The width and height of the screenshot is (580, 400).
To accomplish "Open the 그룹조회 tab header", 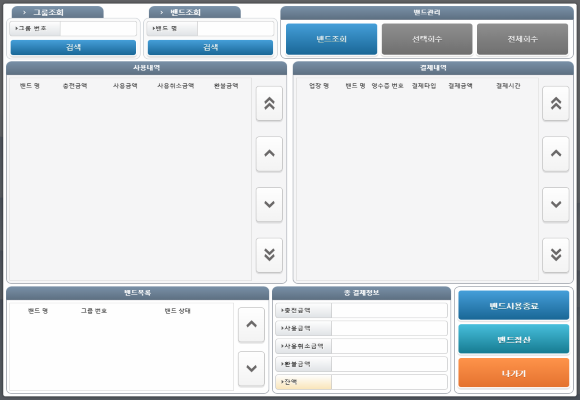I will pos(58,12).
